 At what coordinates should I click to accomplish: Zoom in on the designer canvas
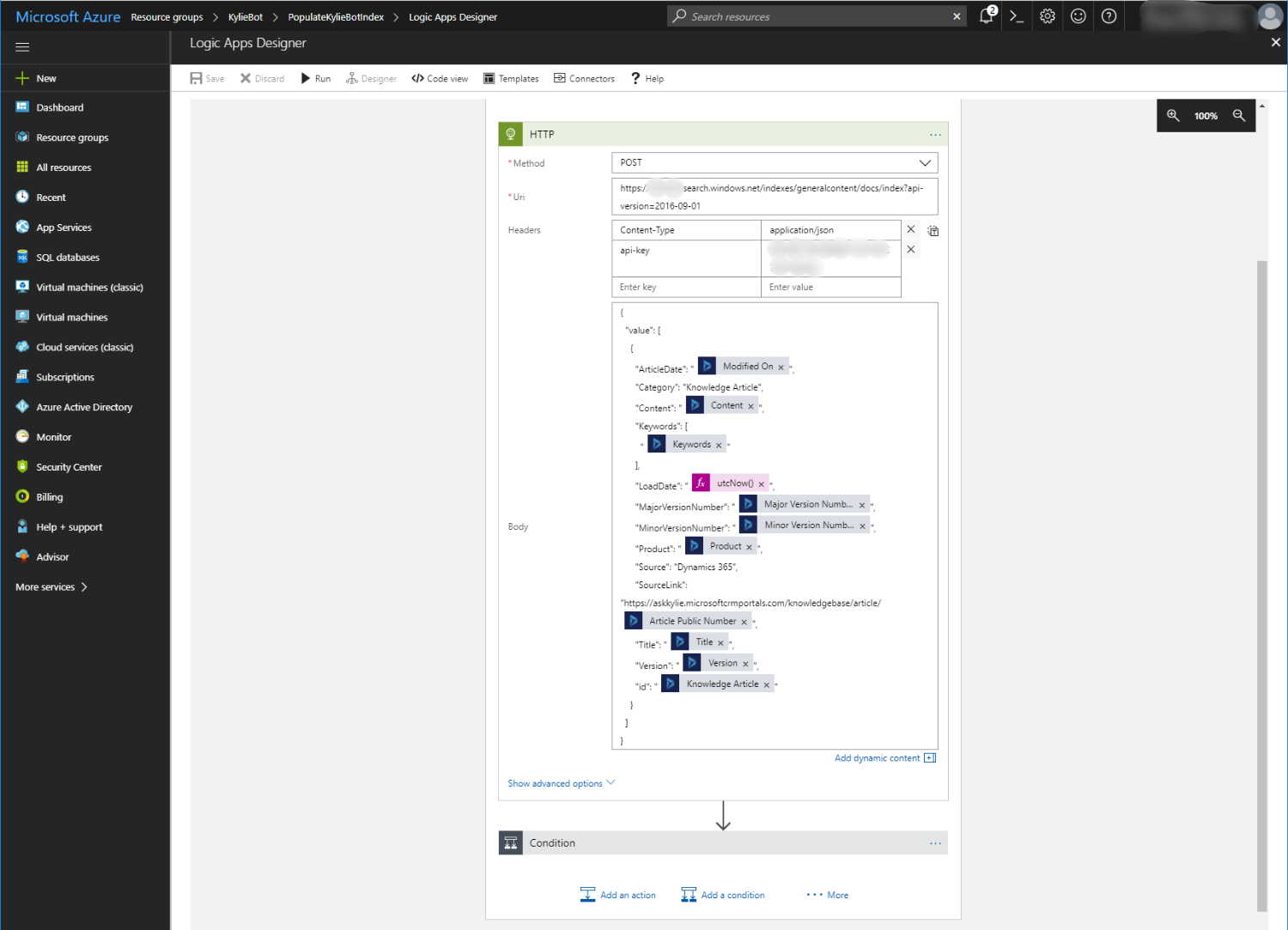click(1173, 116)
